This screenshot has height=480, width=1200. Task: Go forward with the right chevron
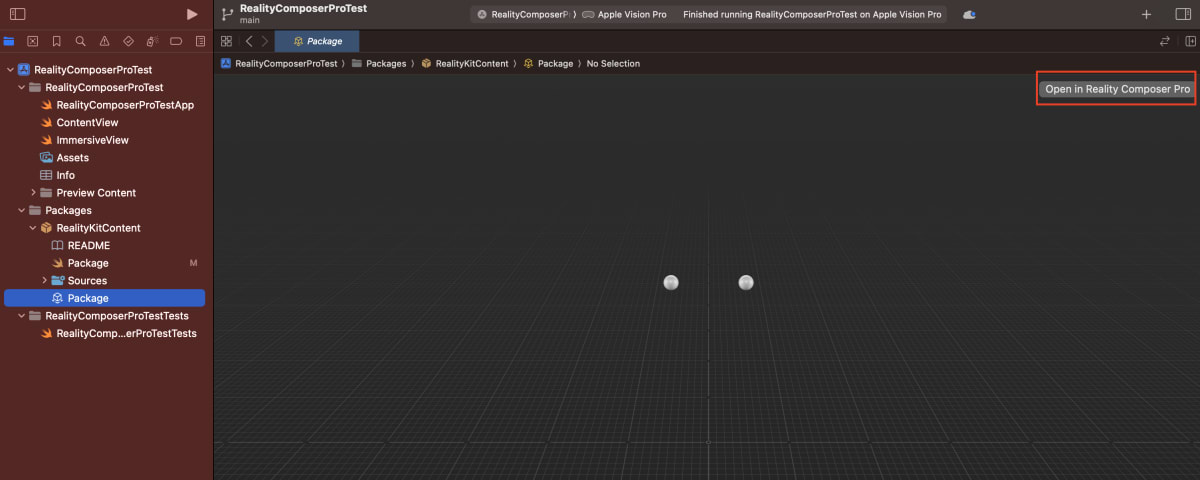click(x=264, y=41)
